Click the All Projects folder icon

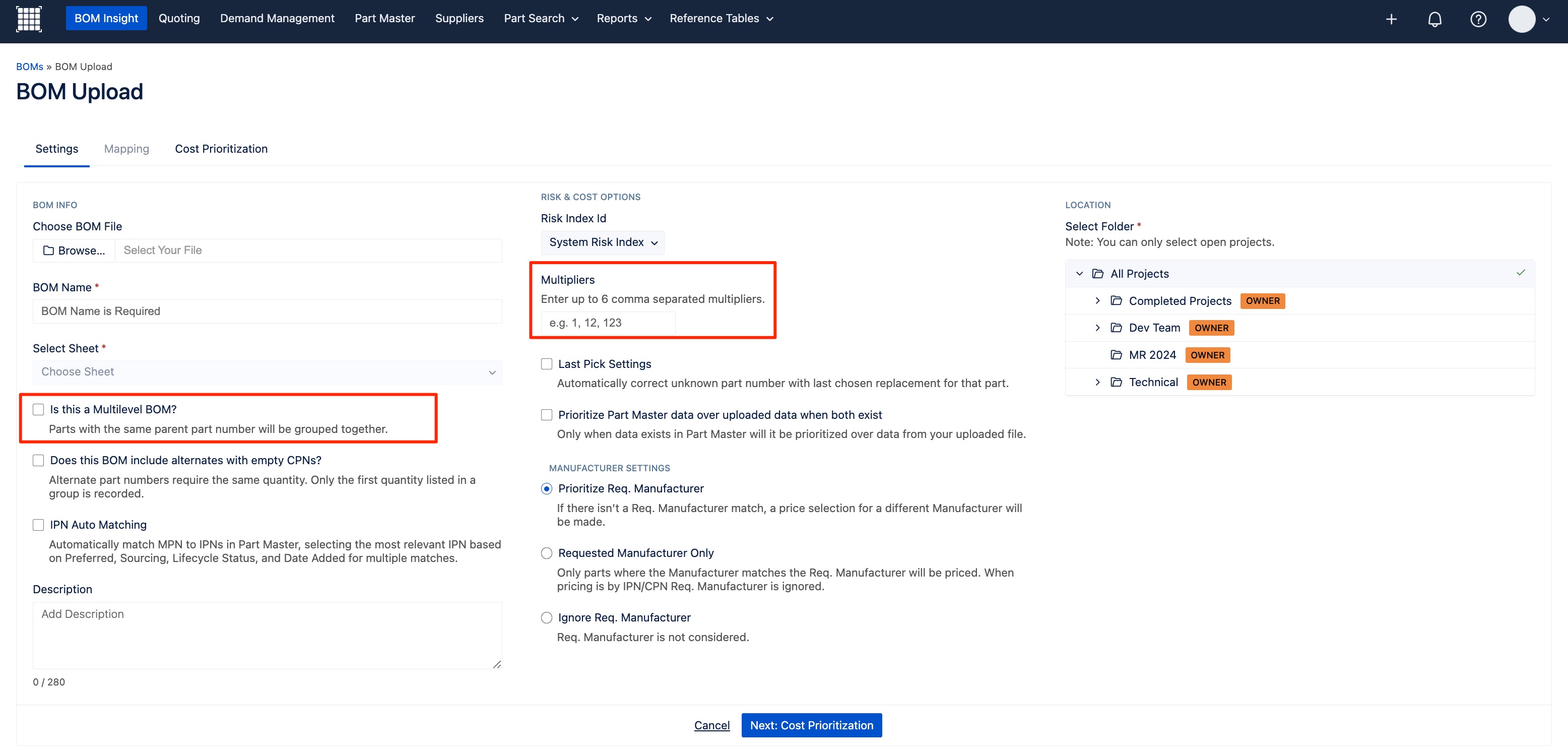point(1097,273)
